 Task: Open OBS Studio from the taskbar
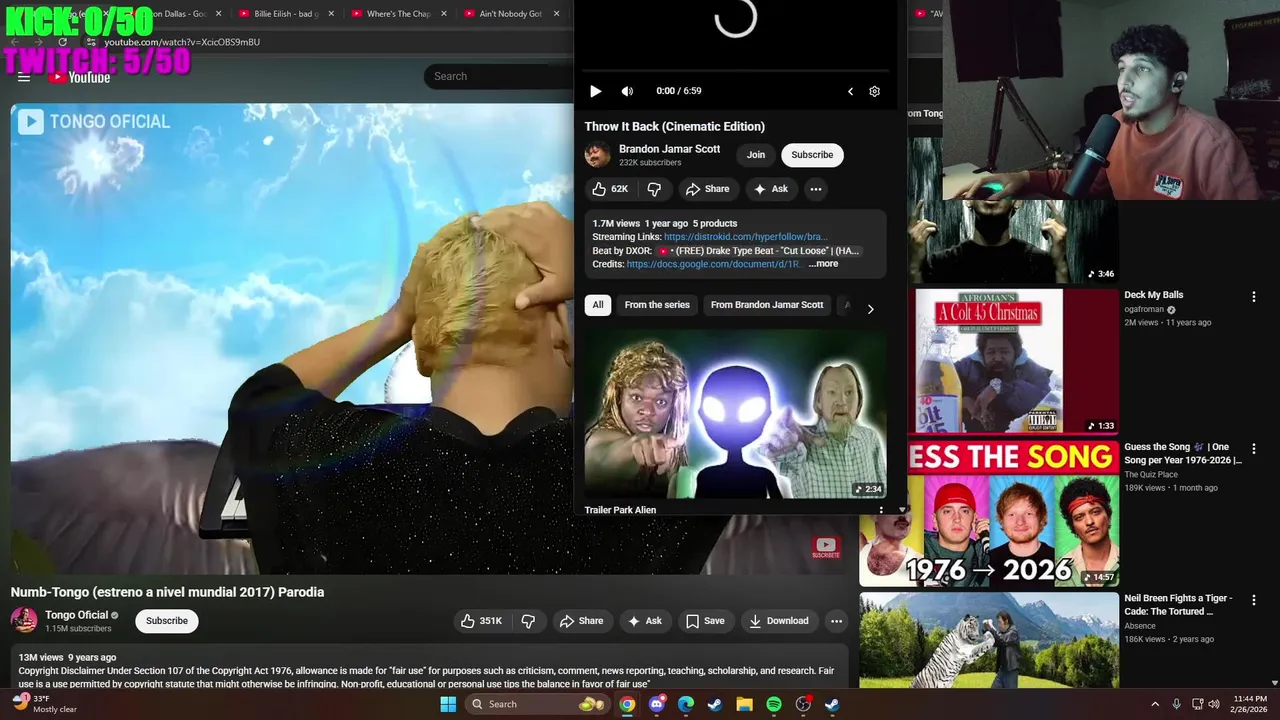click(803, 704)
